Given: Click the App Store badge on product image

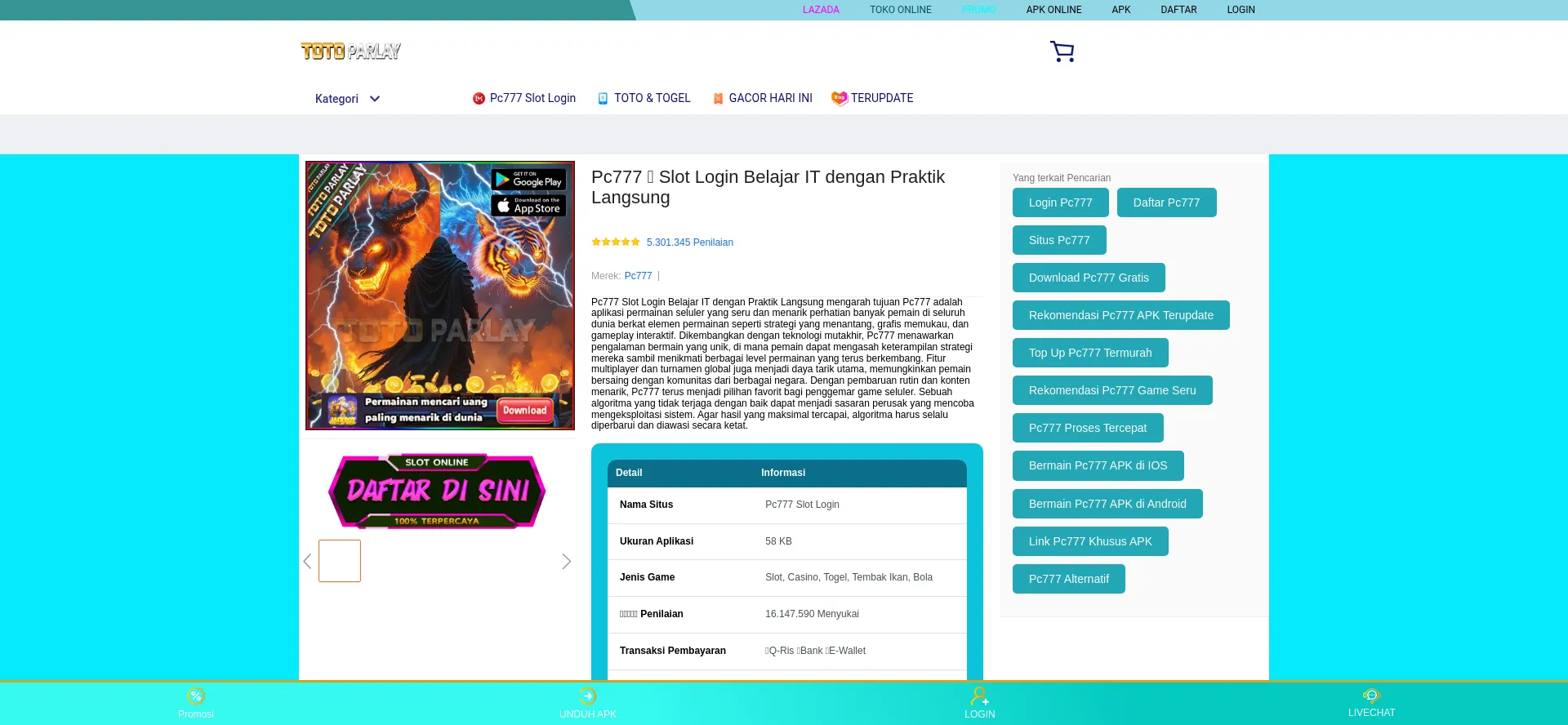Looking at the screenshot, I should (x=528, y=206).
